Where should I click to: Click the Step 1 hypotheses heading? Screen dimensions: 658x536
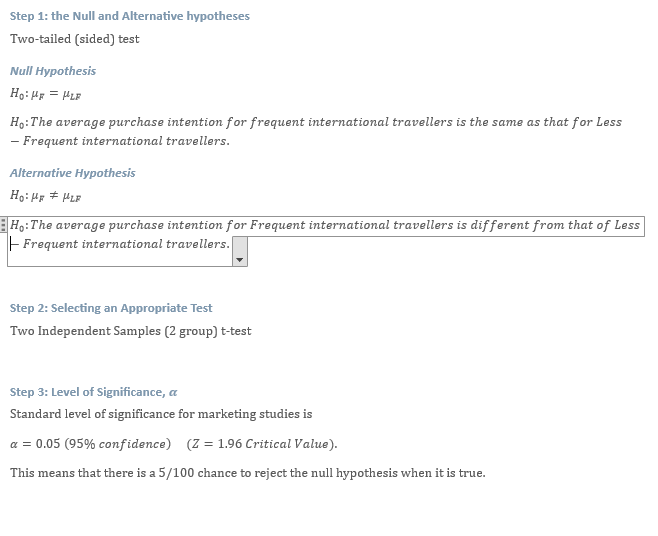pos(130,16)
